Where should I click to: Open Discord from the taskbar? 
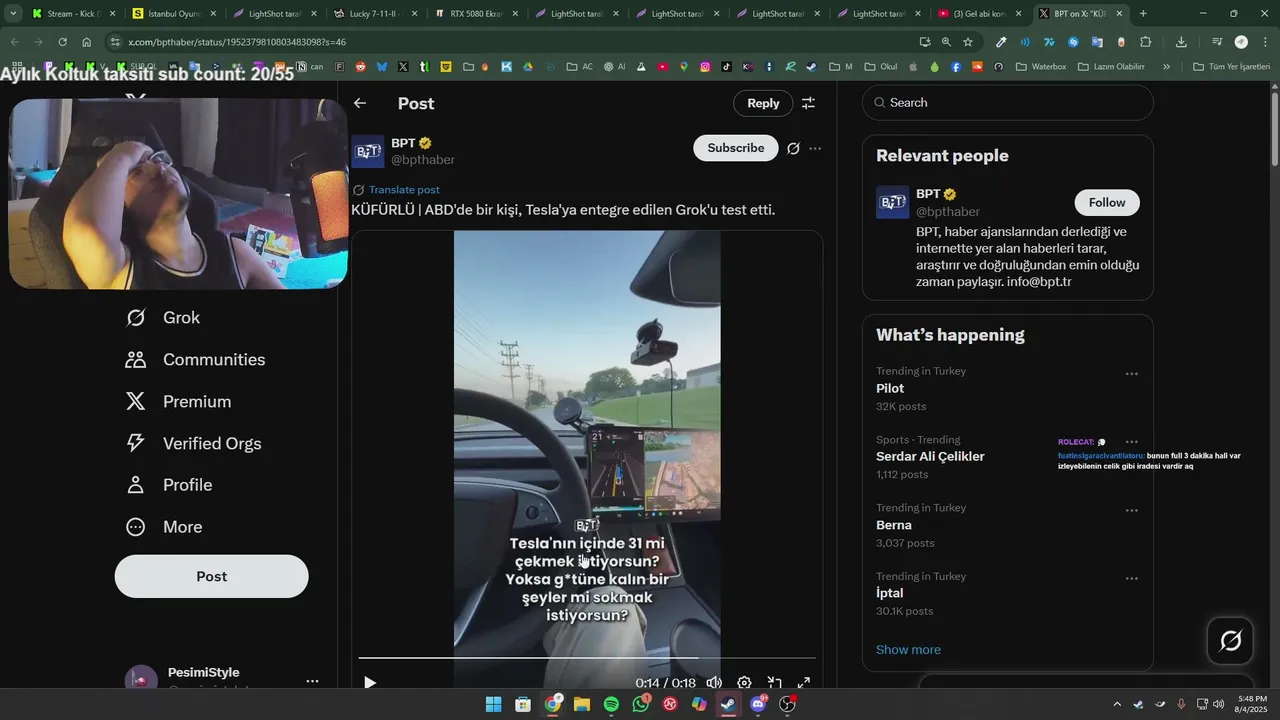[758, 705]
